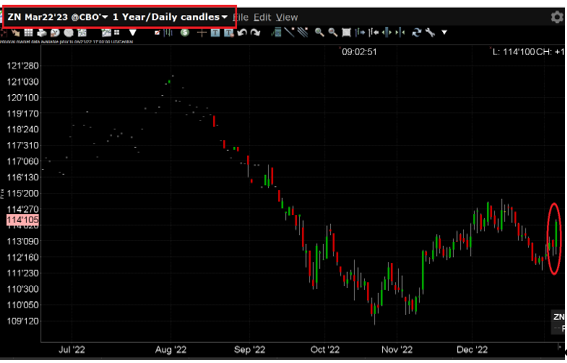Click the 109'120 price axis label
This screenshot has width=567, height=363.
[x=22, y=321]
